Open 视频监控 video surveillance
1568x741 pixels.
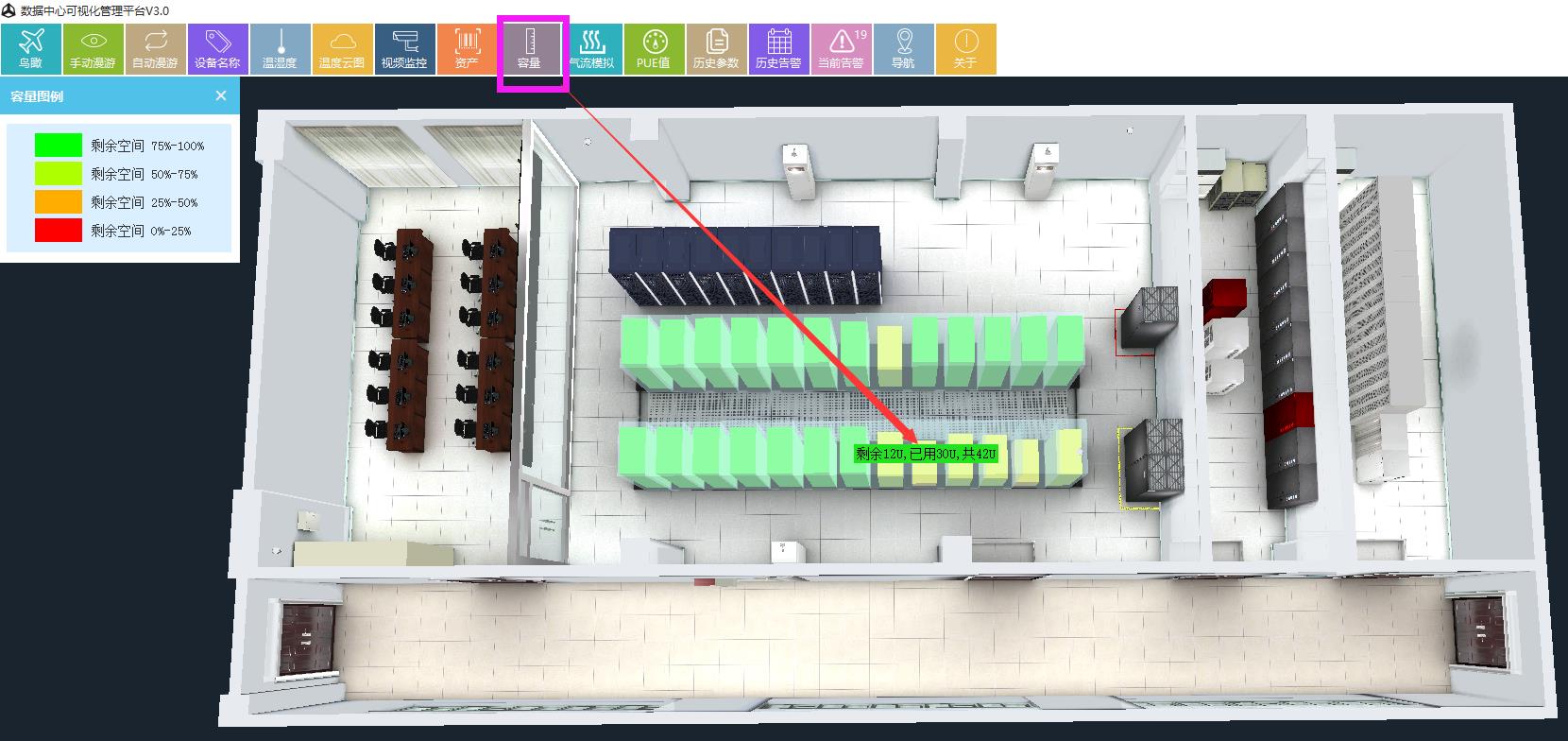pyautogui.click(x=404, y=49)
